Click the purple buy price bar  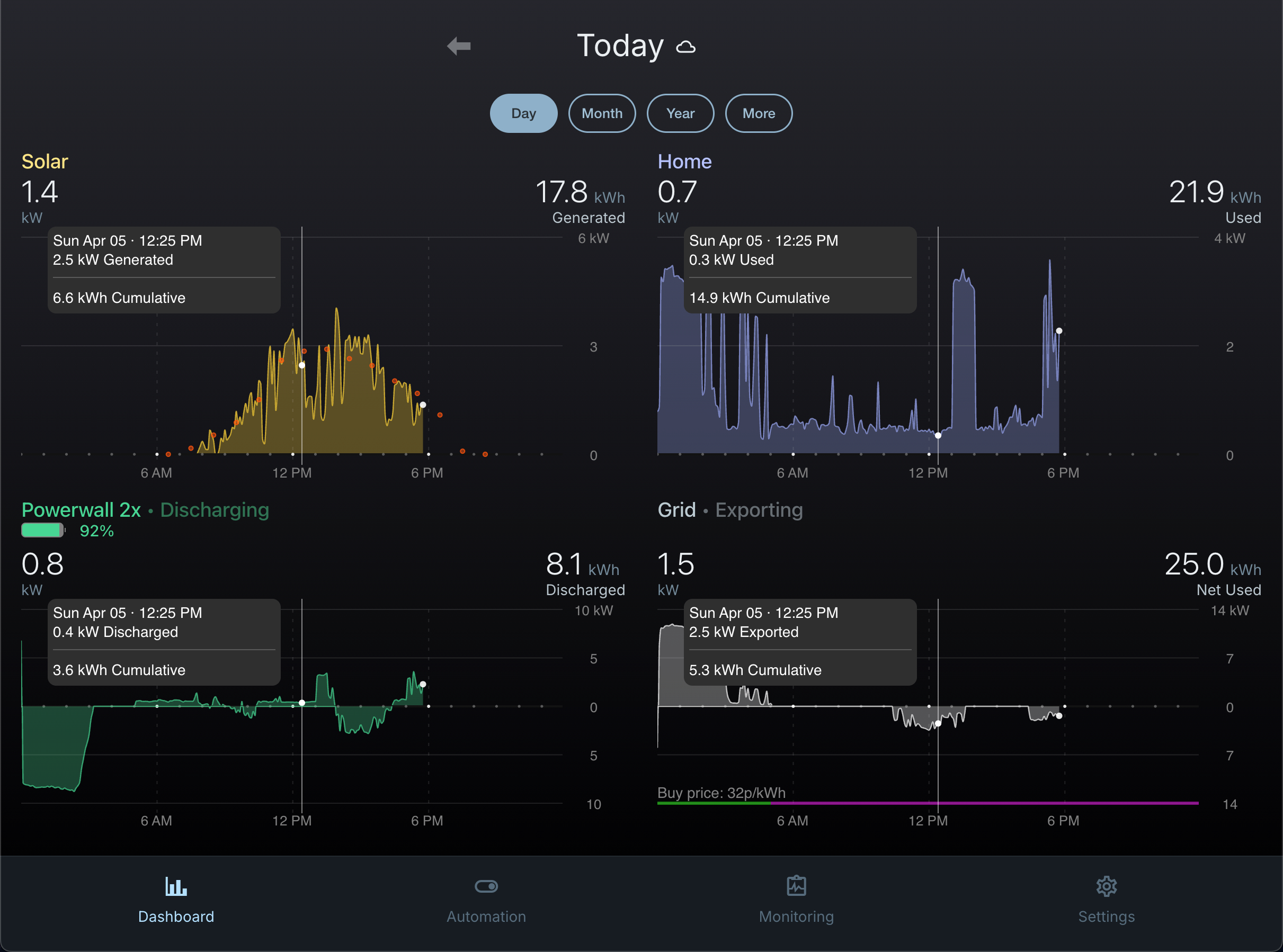pos(1009,803)
